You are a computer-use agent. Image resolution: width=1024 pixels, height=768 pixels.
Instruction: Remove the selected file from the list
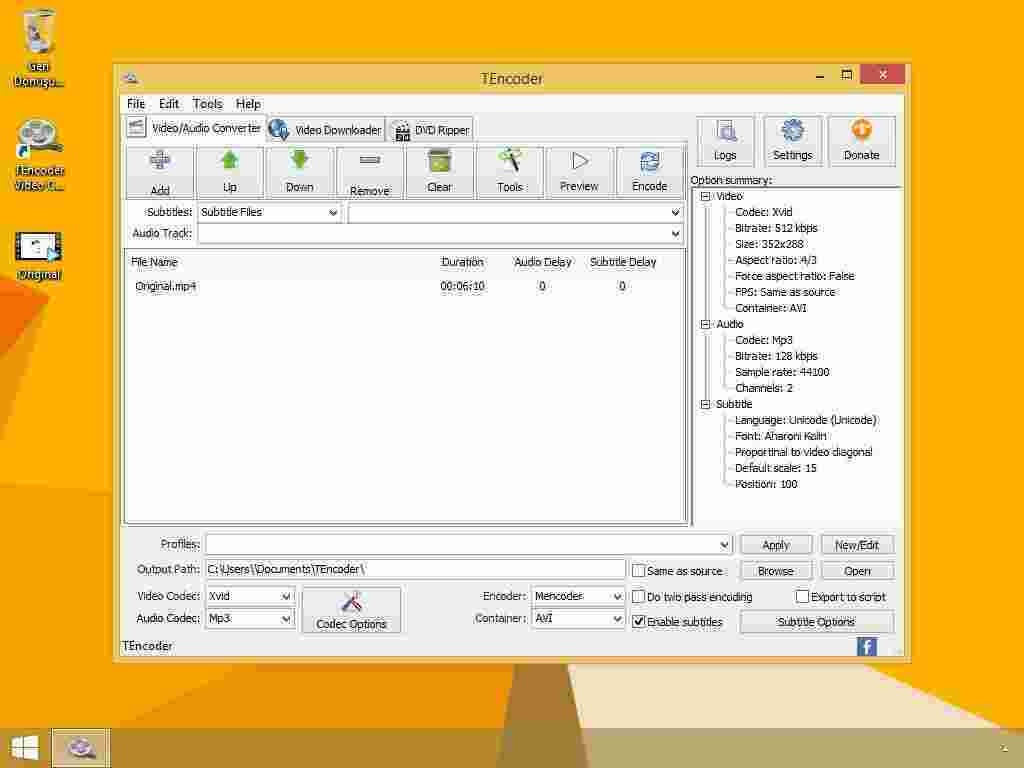(370, 172)
